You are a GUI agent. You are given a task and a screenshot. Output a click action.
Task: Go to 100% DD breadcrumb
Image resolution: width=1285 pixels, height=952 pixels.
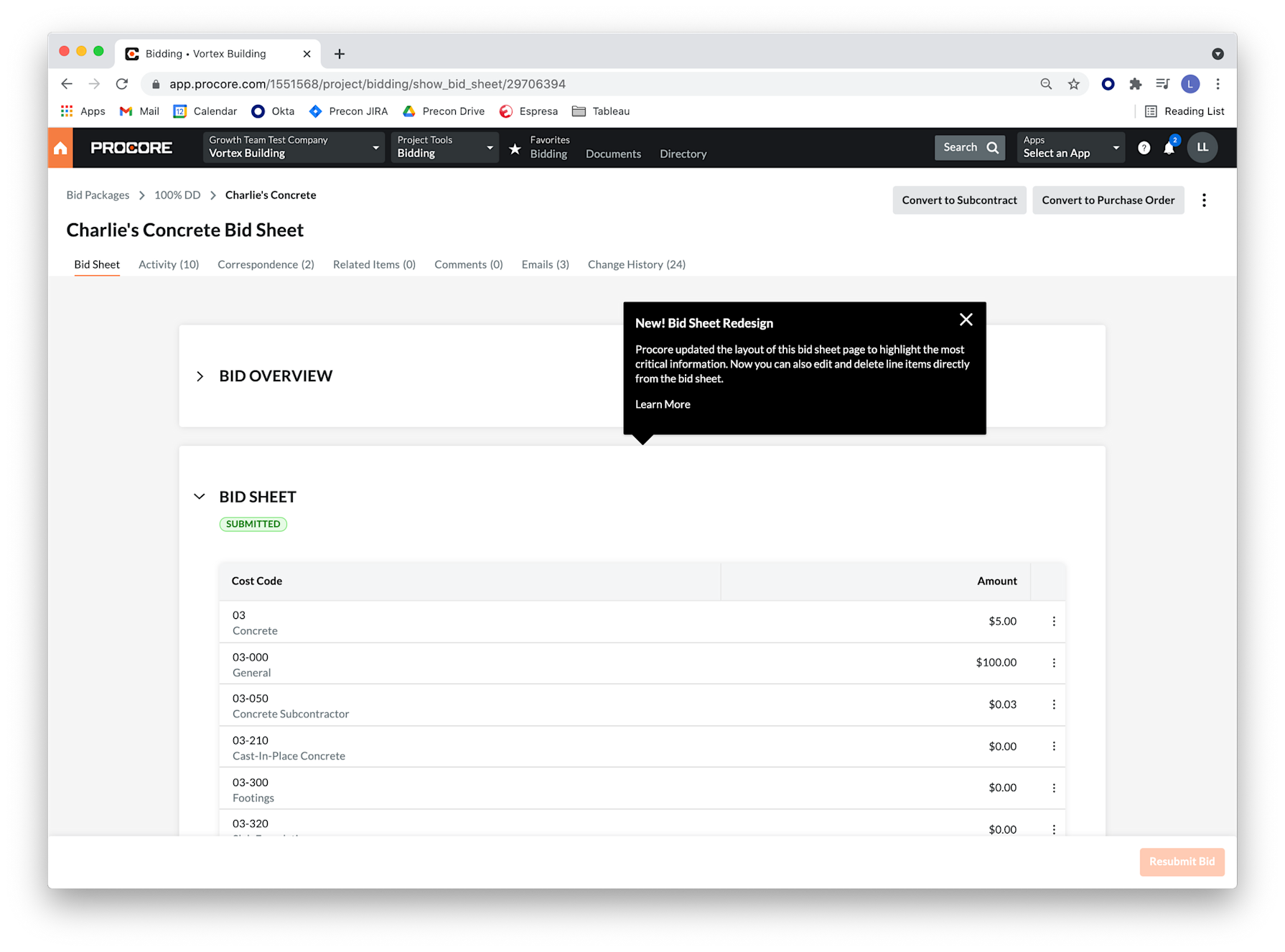pyautogui.click(x=177, y=195)
